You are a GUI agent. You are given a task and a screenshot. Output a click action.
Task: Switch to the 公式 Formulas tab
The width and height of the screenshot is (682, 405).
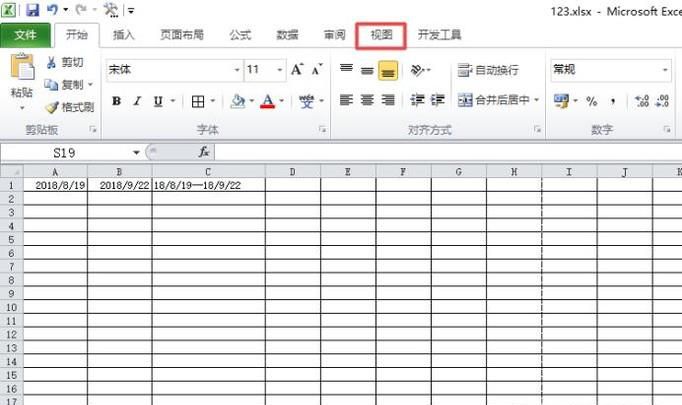[240, 35]
